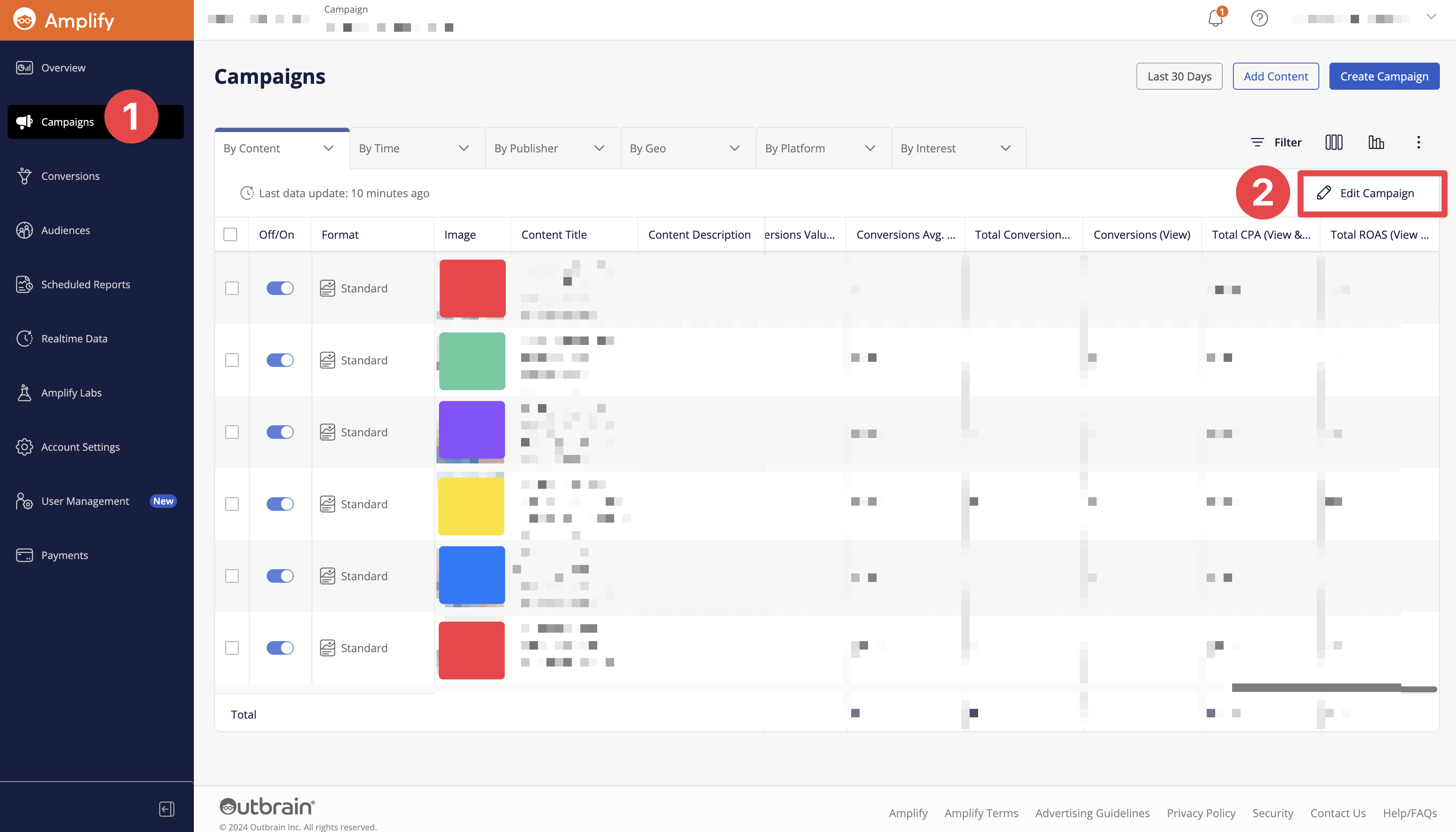1456x832 pixels.
Task: Toggle off the first Standard content row
Action: tap(279, 288)
